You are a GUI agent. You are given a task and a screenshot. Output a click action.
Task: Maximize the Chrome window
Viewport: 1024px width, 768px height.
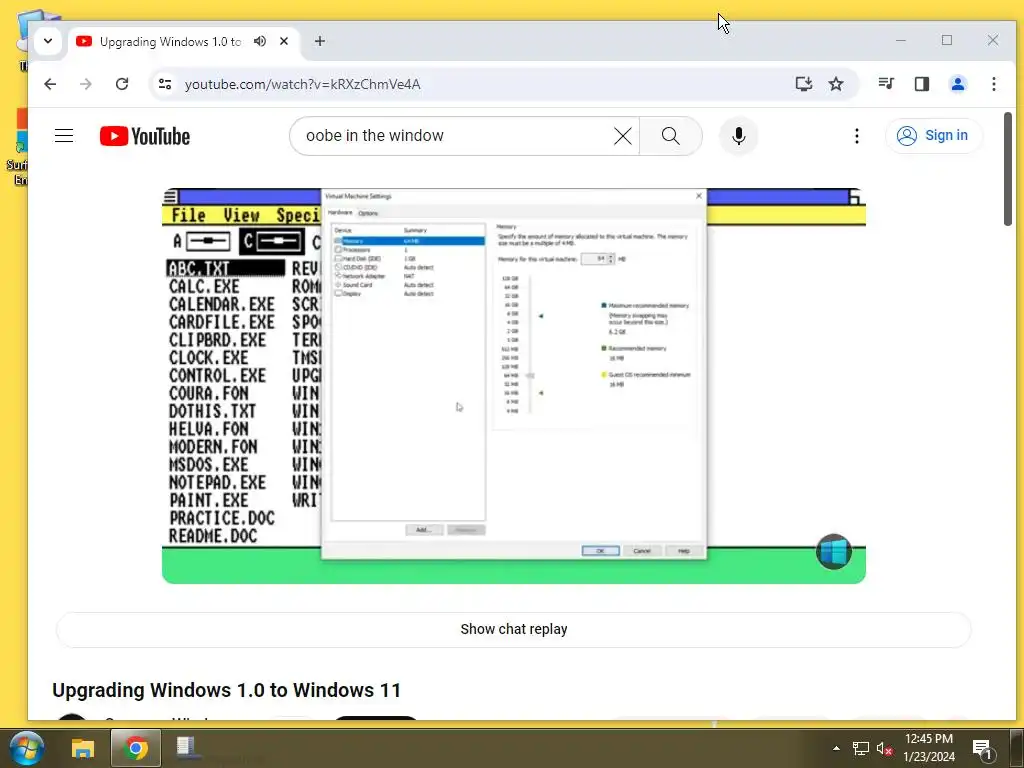947,40
